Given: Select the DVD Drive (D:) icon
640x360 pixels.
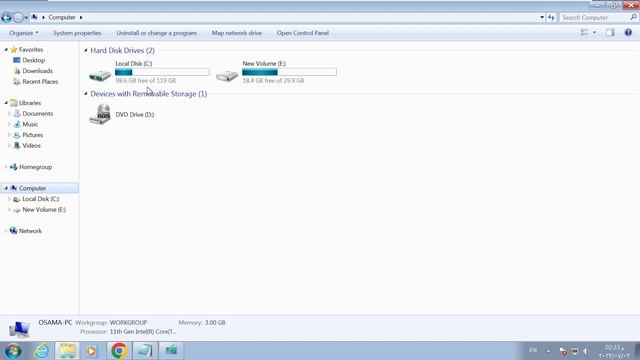Looking at the screenshot, I should (100, 114).
